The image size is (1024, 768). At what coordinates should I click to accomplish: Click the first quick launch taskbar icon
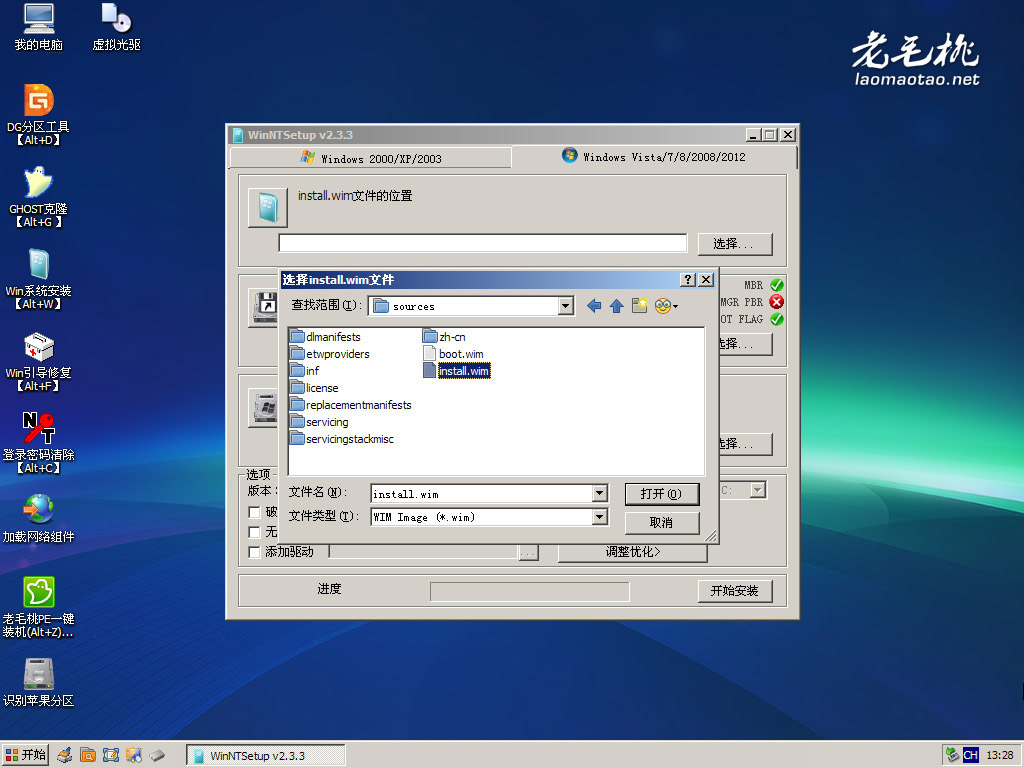point(64,756)
